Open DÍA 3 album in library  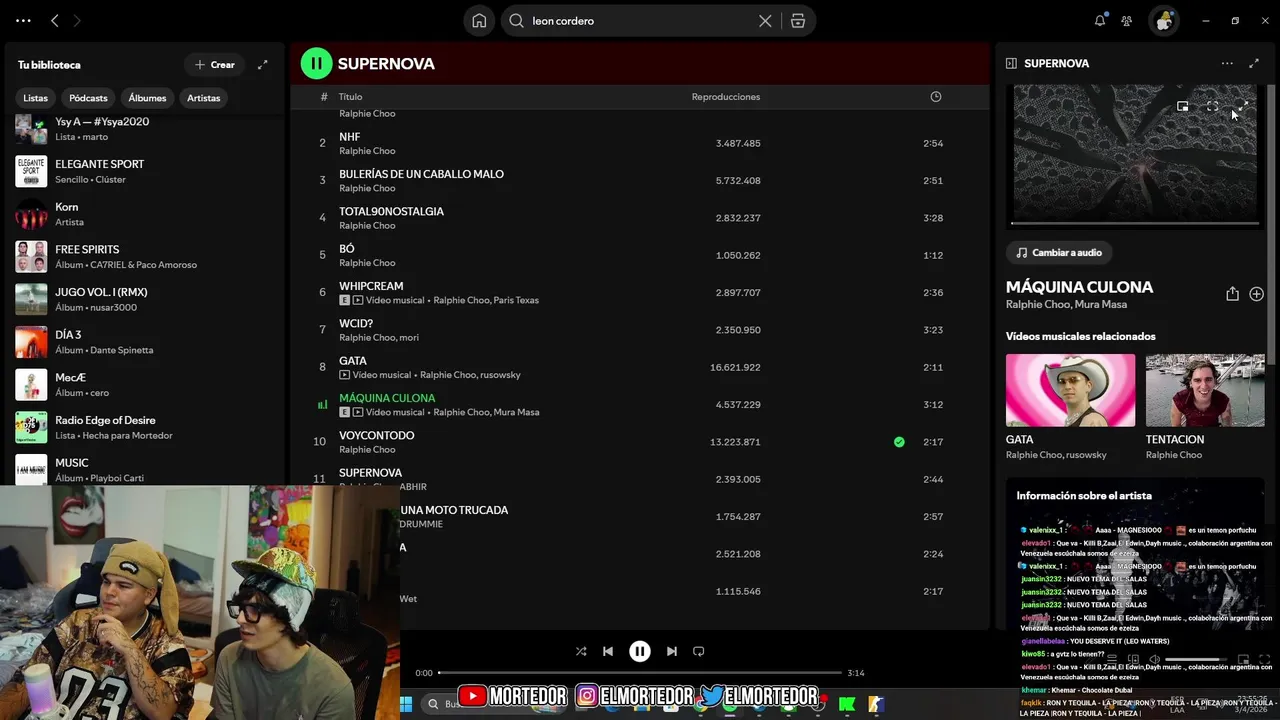click(x=145, y=342)
